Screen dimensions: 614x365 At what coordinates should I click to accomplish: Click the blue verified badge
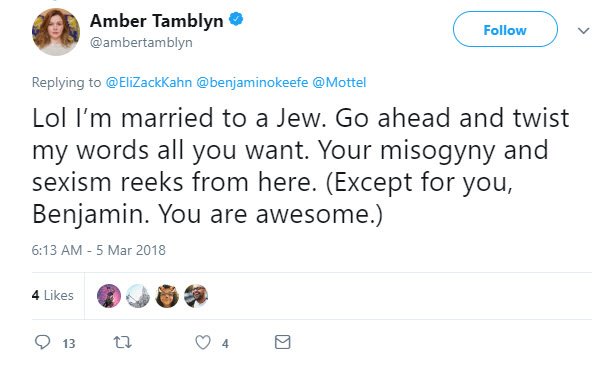[236, 19]
